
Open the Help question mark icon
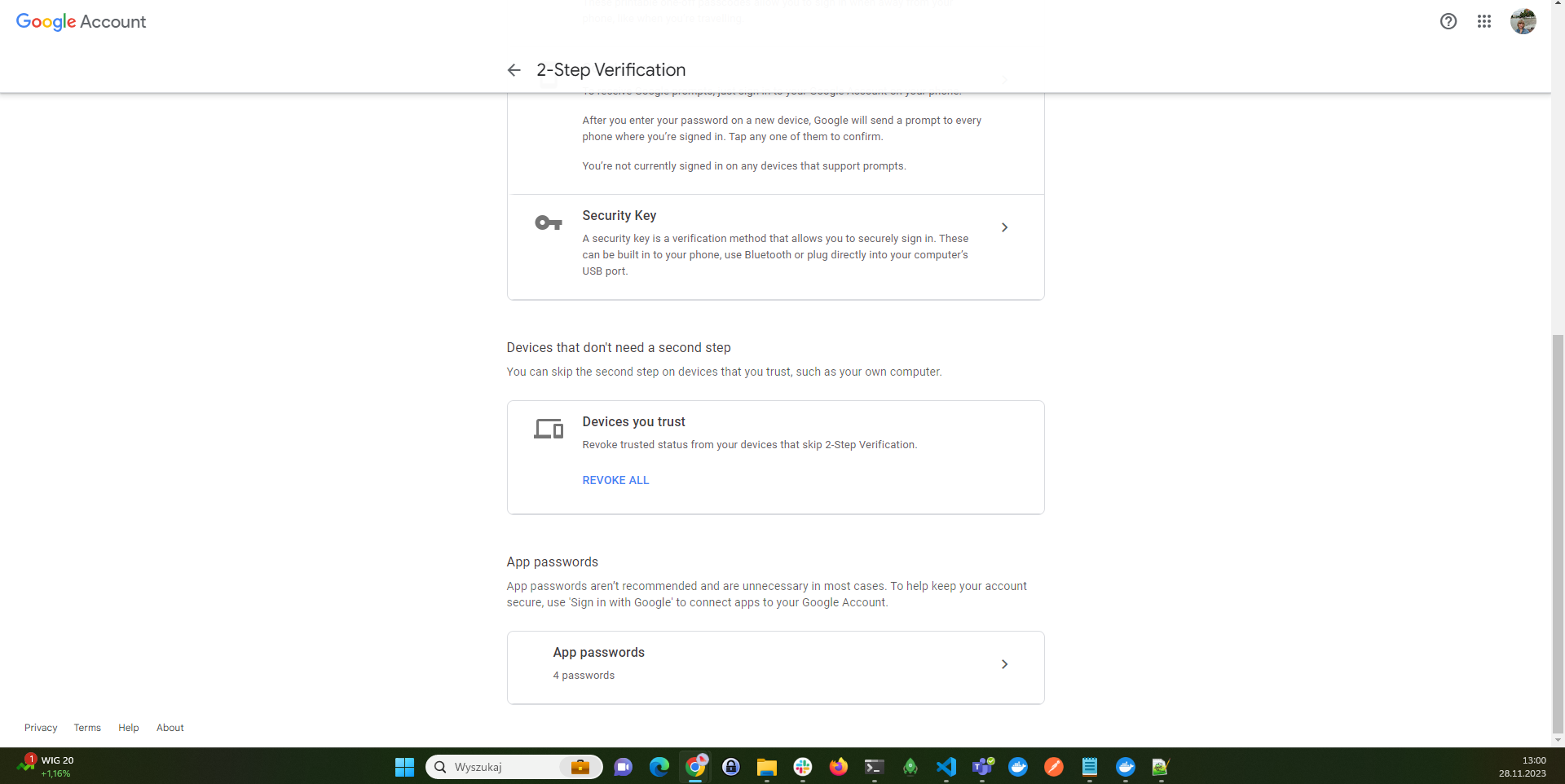(1448, 22)
